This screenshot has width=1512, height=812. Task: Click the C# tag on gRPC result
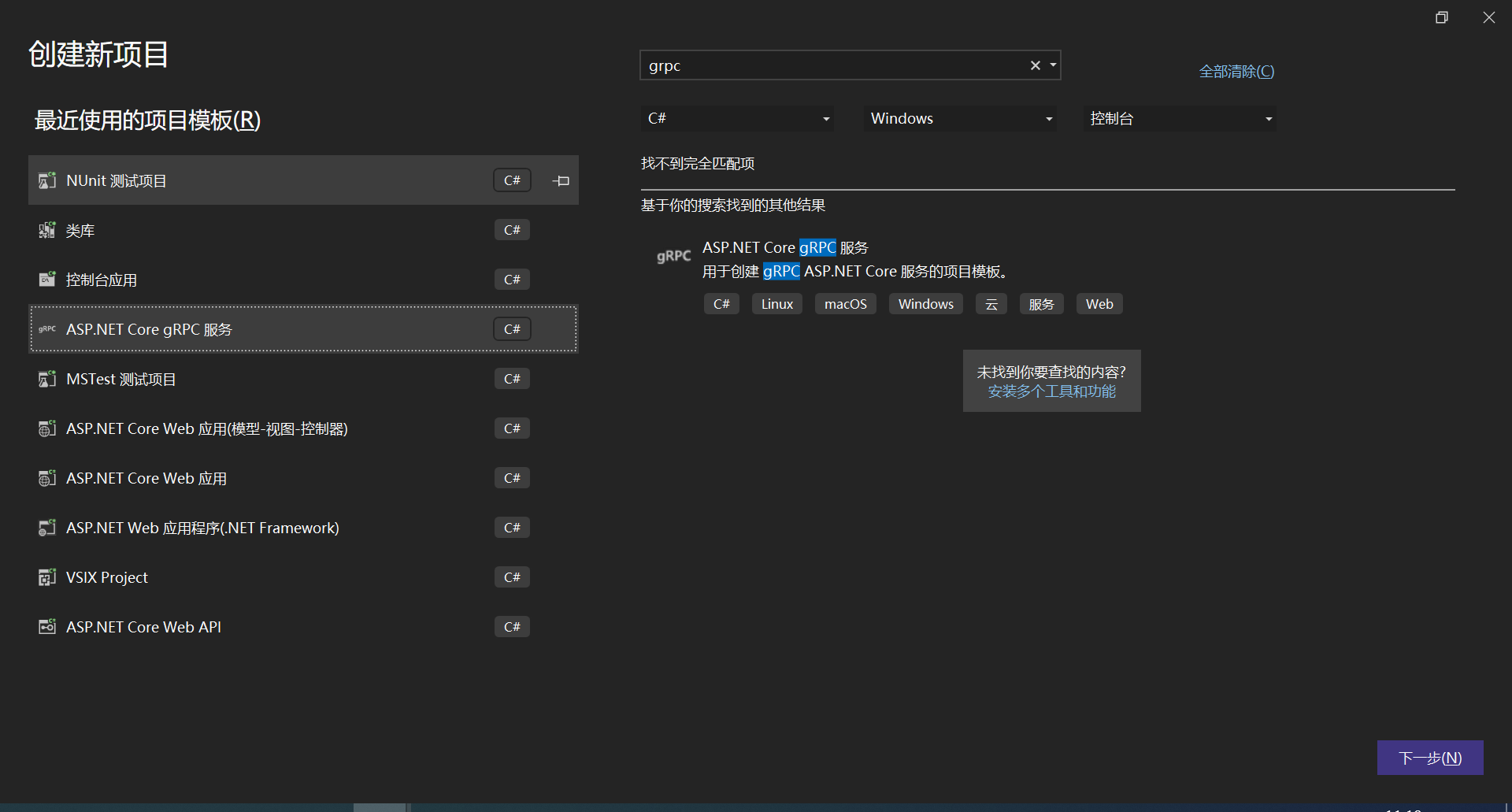point(721,304)
